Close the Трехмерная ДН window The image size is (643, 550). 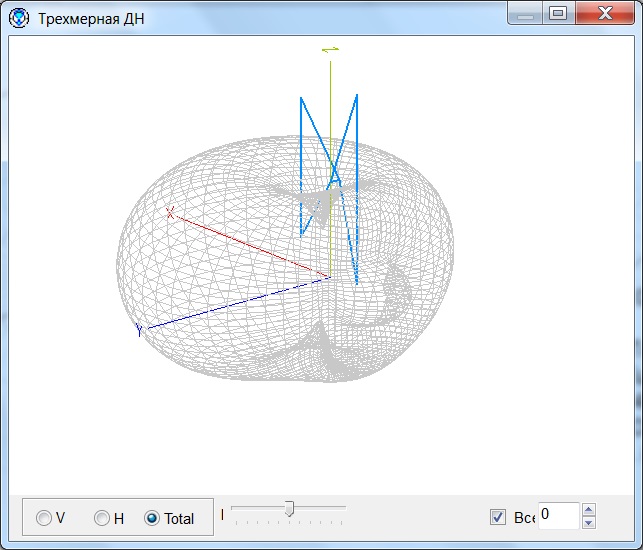(605, 13)
